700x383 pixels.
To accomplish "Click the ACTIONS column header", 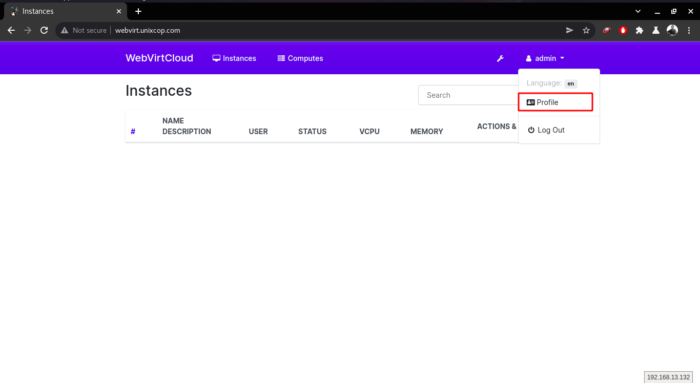I will 496,126.
